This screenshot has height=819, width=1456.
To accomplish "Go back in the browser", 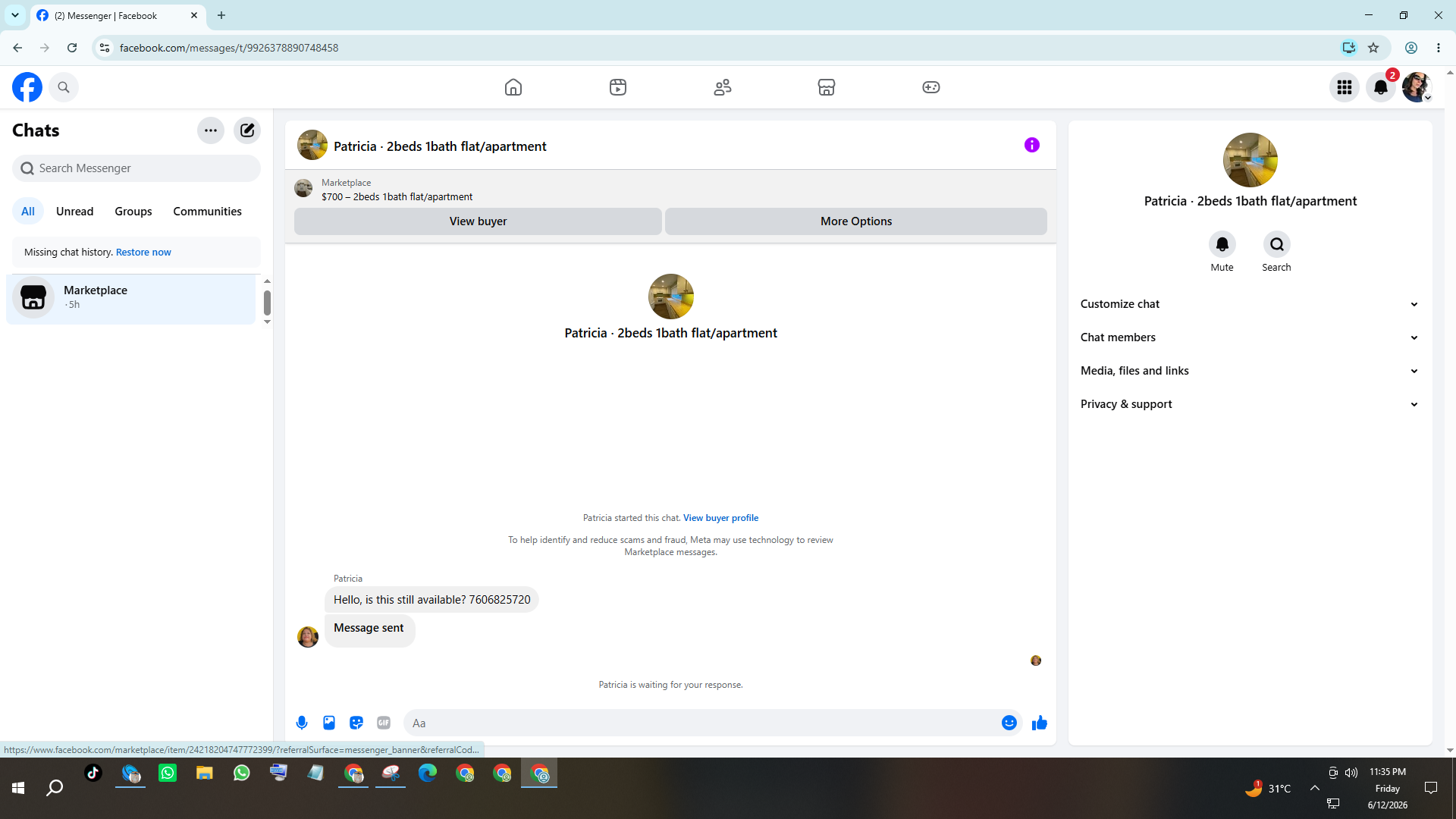I will (x=17, y=48).
